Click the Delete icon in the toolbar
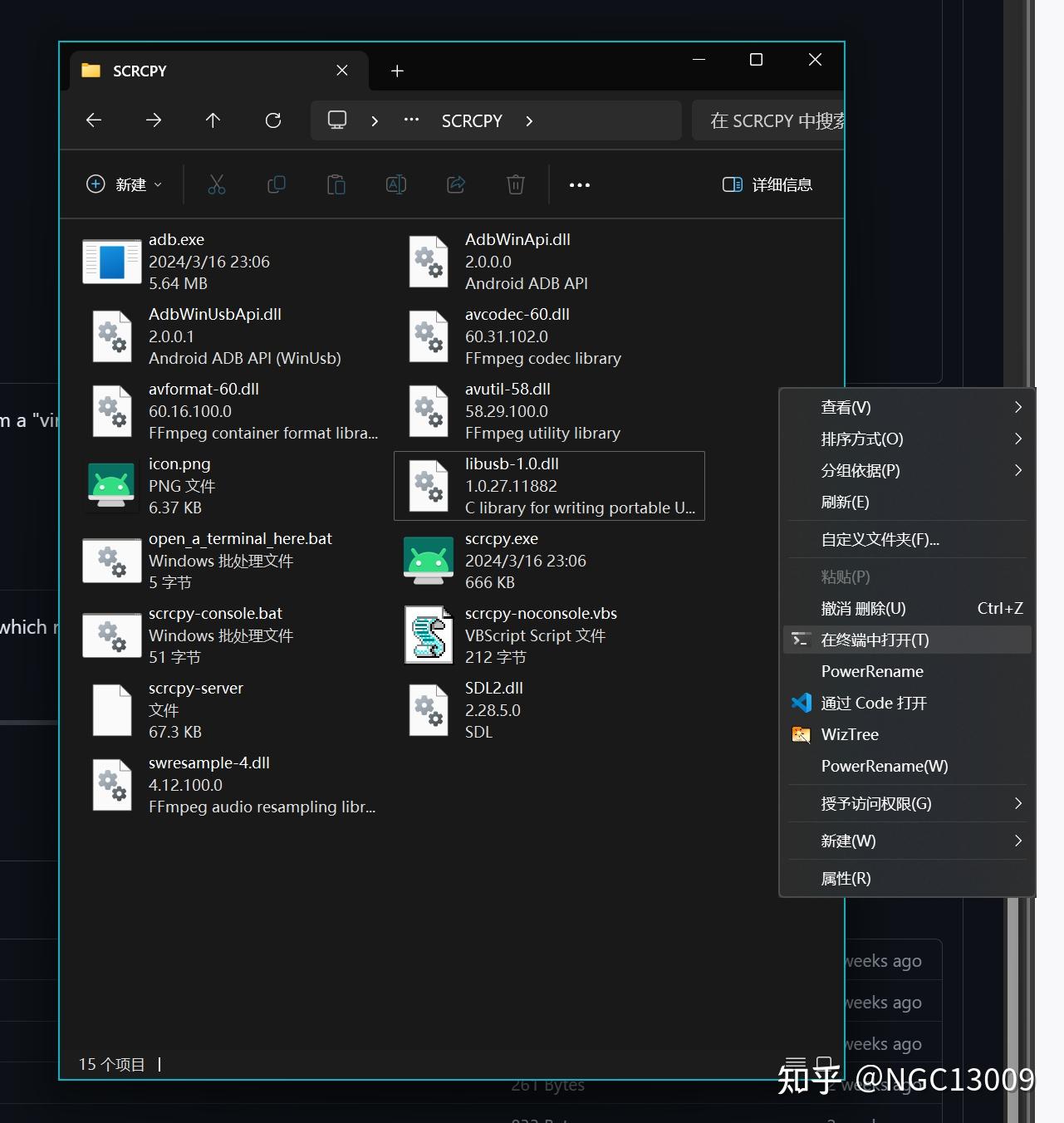Image resolution: width=1064 pixels, height=1123 pixels. click(x=515, y=184)
